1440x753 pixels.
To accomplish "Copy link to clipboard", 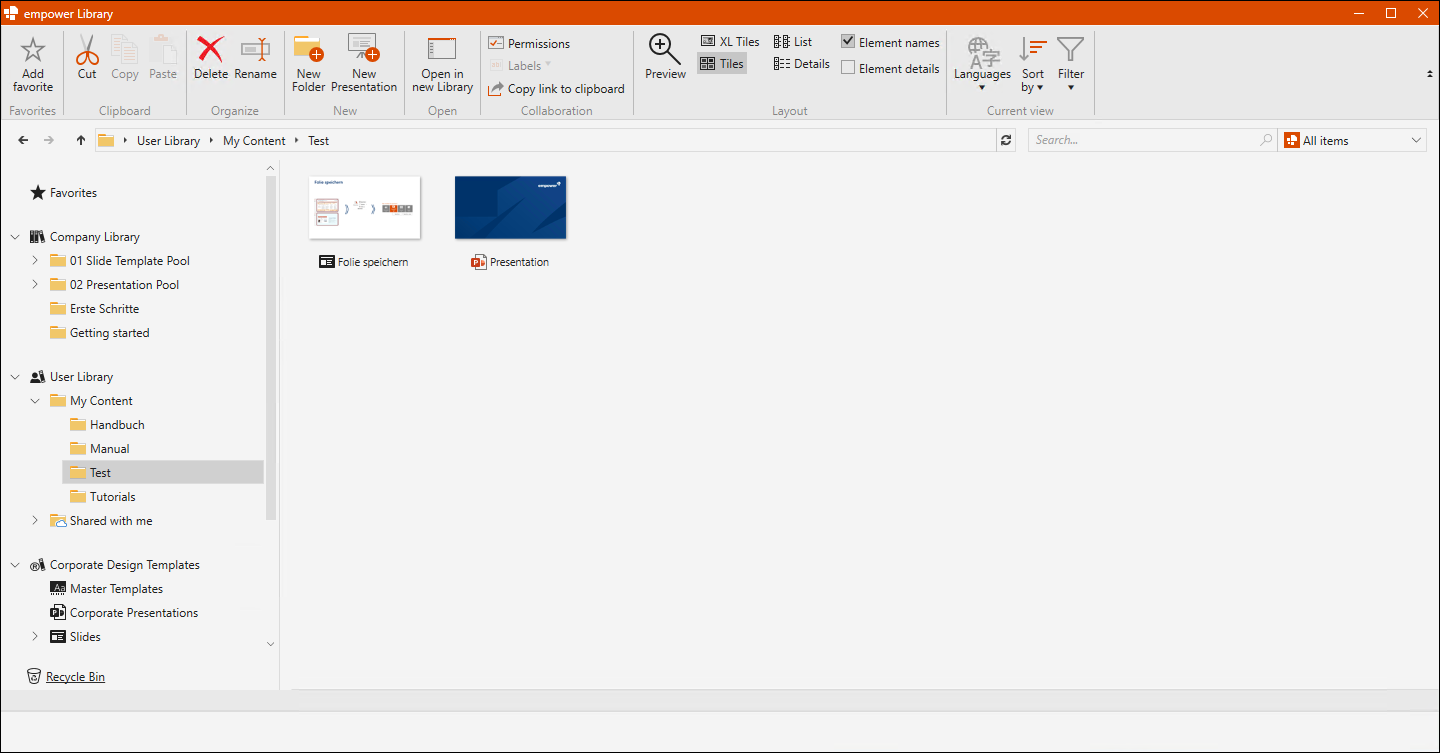I will tap(556, 89).
